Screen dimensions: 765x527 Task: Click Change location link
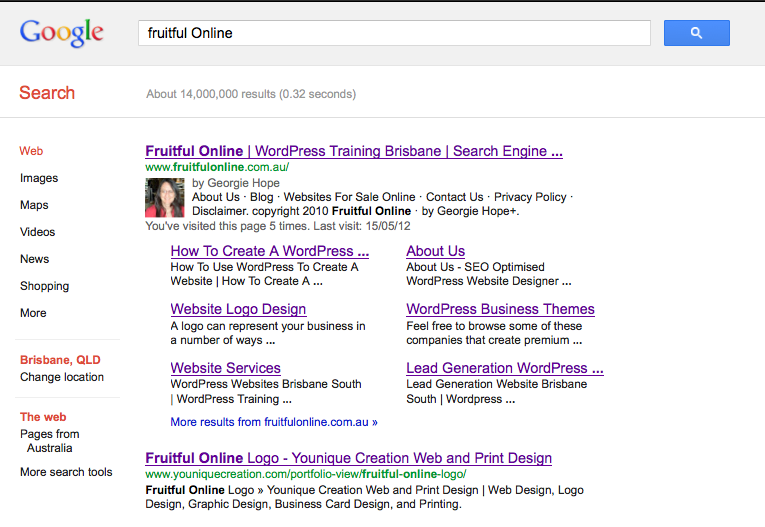(x=62, y=377)
